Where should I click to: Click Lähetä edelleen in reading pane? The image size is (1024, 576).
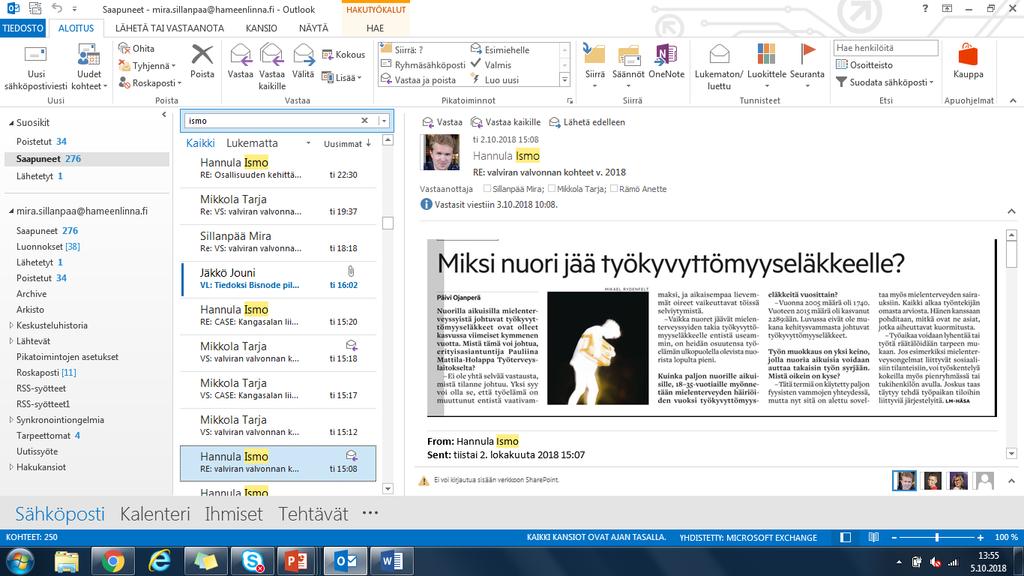587,122
